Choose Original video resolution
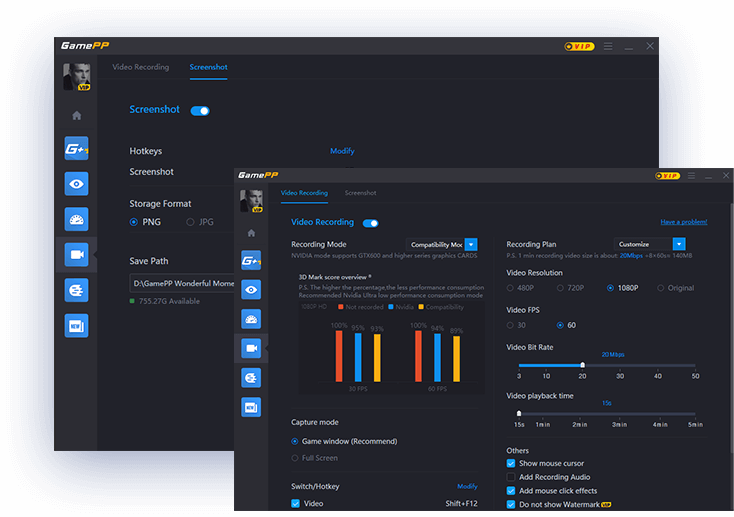This screenshot has height=517, width=734. click(661, 288)
